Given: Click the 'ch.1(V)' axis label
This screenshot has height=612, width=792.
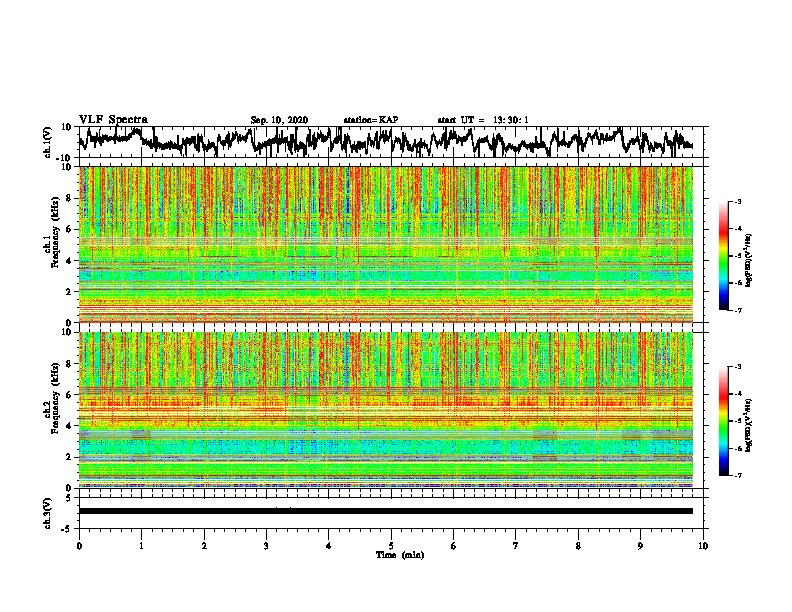Looking at the screenshot, I should 47,142.
